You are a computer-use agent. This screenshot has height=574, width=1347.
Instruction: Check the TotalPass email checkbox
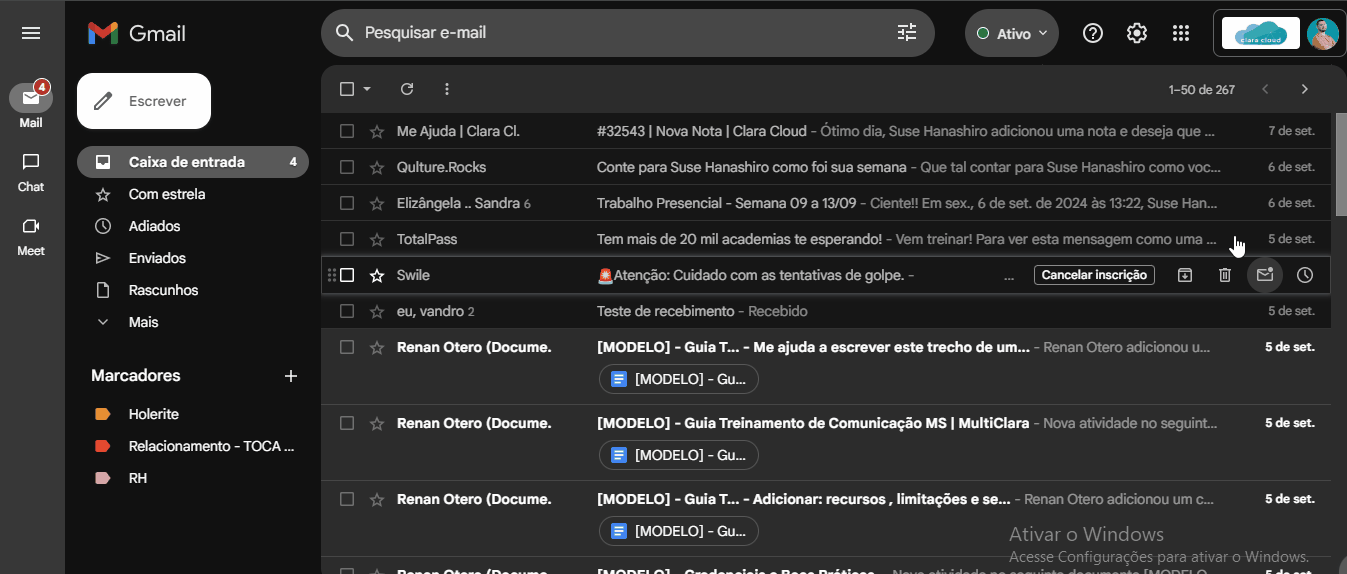347,239
